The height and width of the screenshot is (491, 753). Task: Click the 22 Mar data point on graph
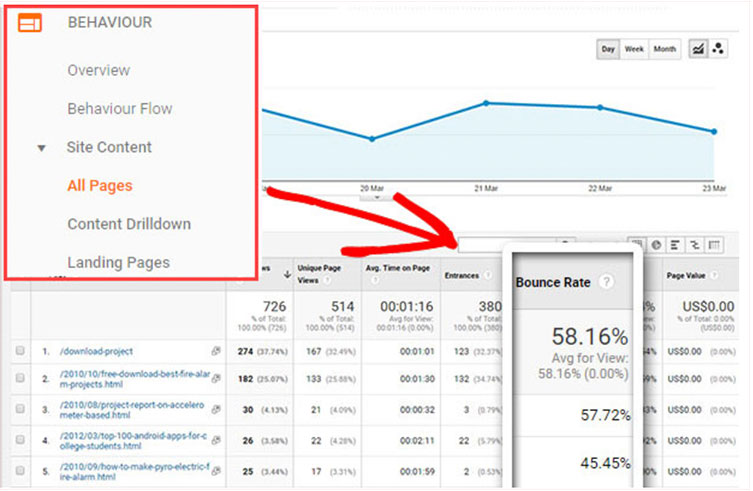(x=600, y=107)
